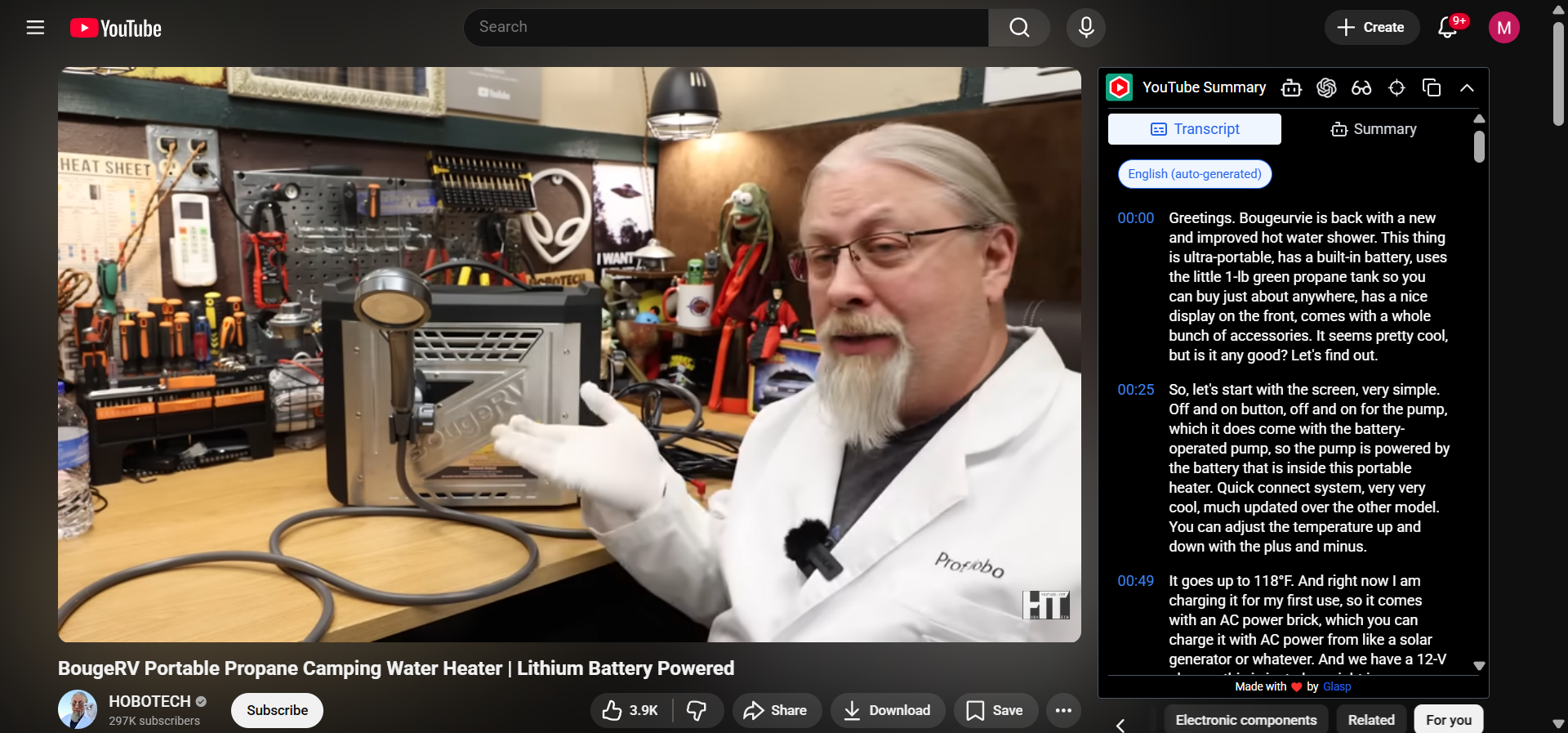Click the ChatGPT icon in summary panel
1568x733 pixels.
pyautogui.click(x=1326, y=87)
